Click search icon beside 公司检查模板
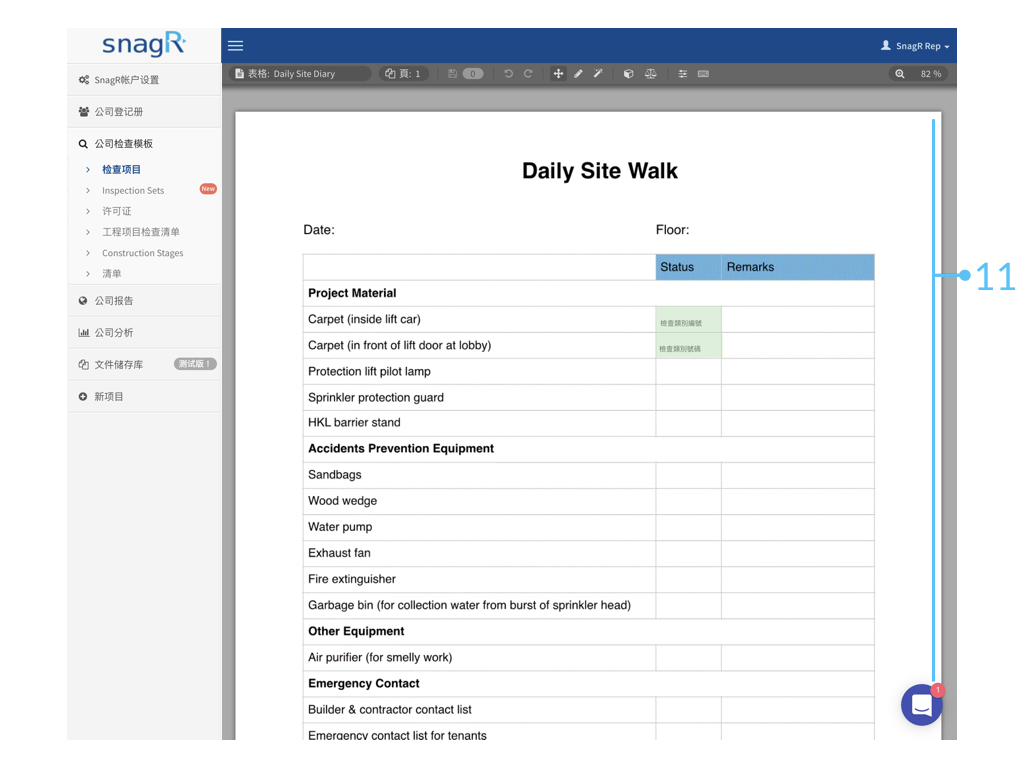 click(x=83, y=144)
